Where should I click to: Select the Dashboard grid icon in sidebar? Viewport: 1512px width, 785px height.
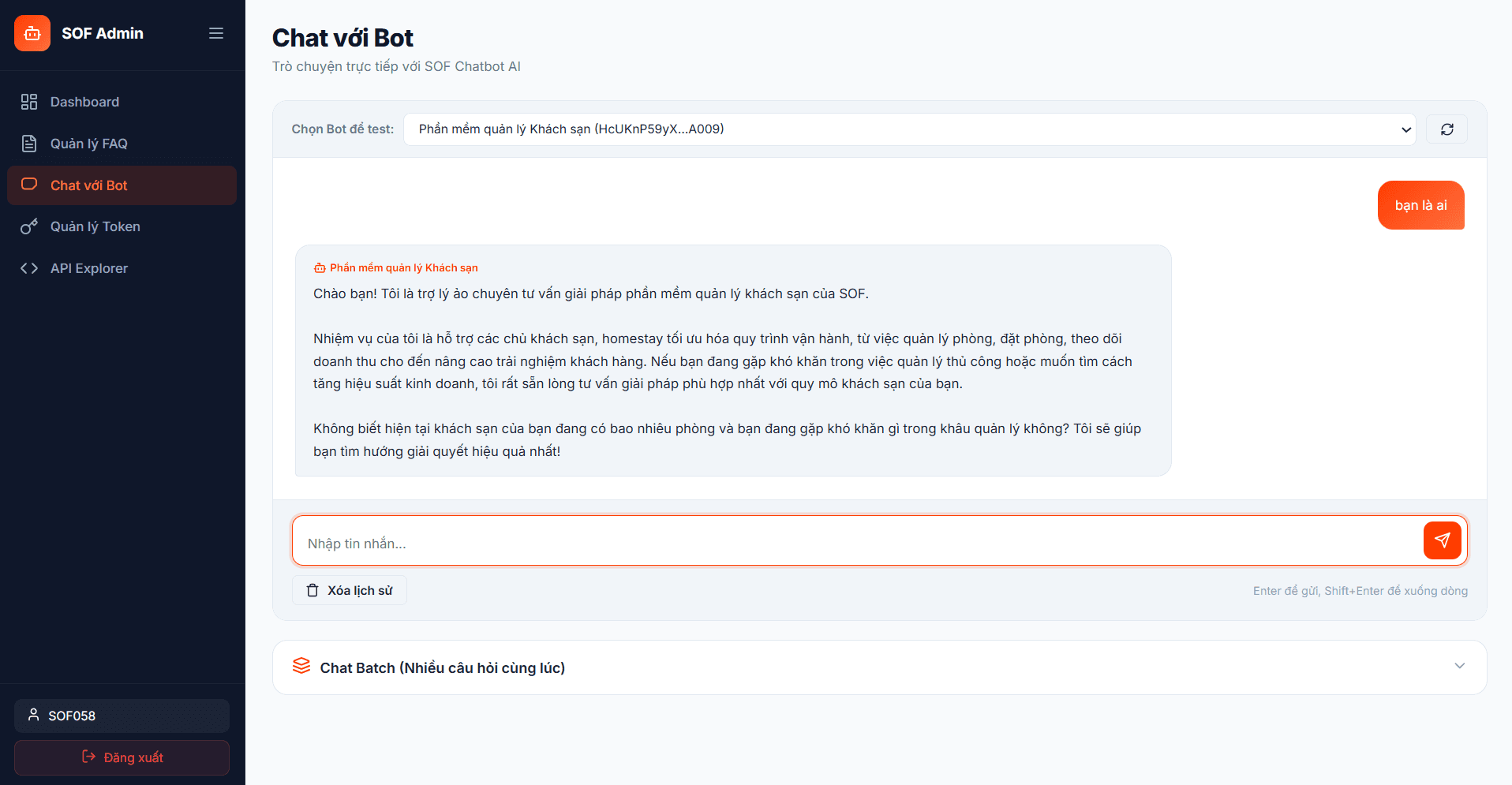29,101
